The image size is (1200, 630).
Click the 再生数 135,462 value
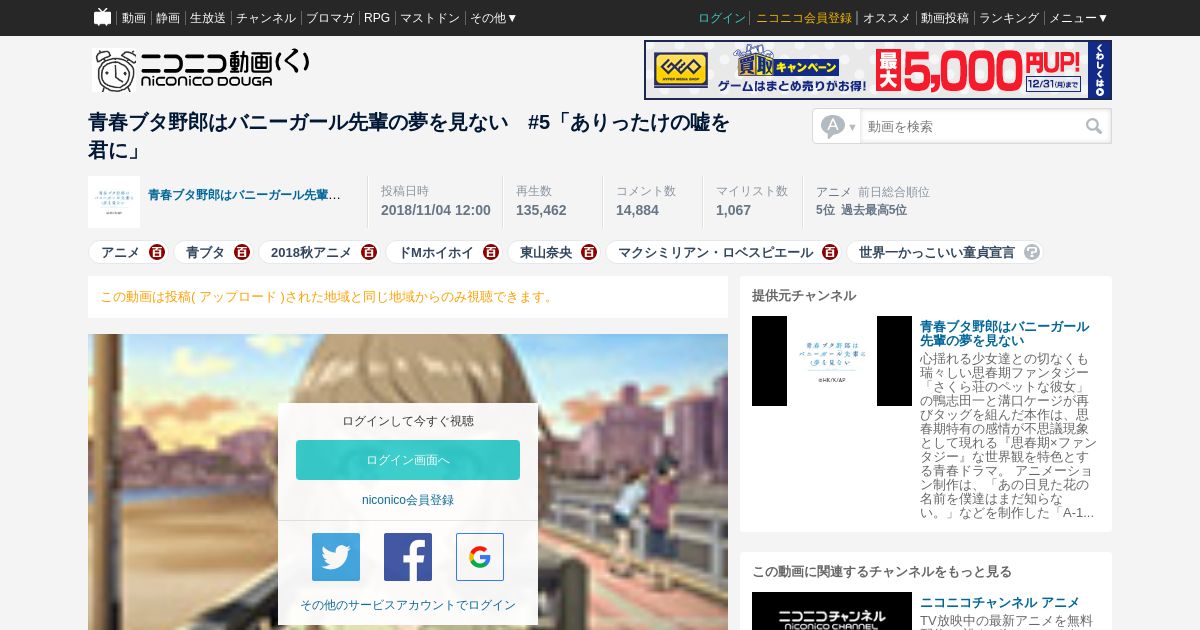[541, 210]
